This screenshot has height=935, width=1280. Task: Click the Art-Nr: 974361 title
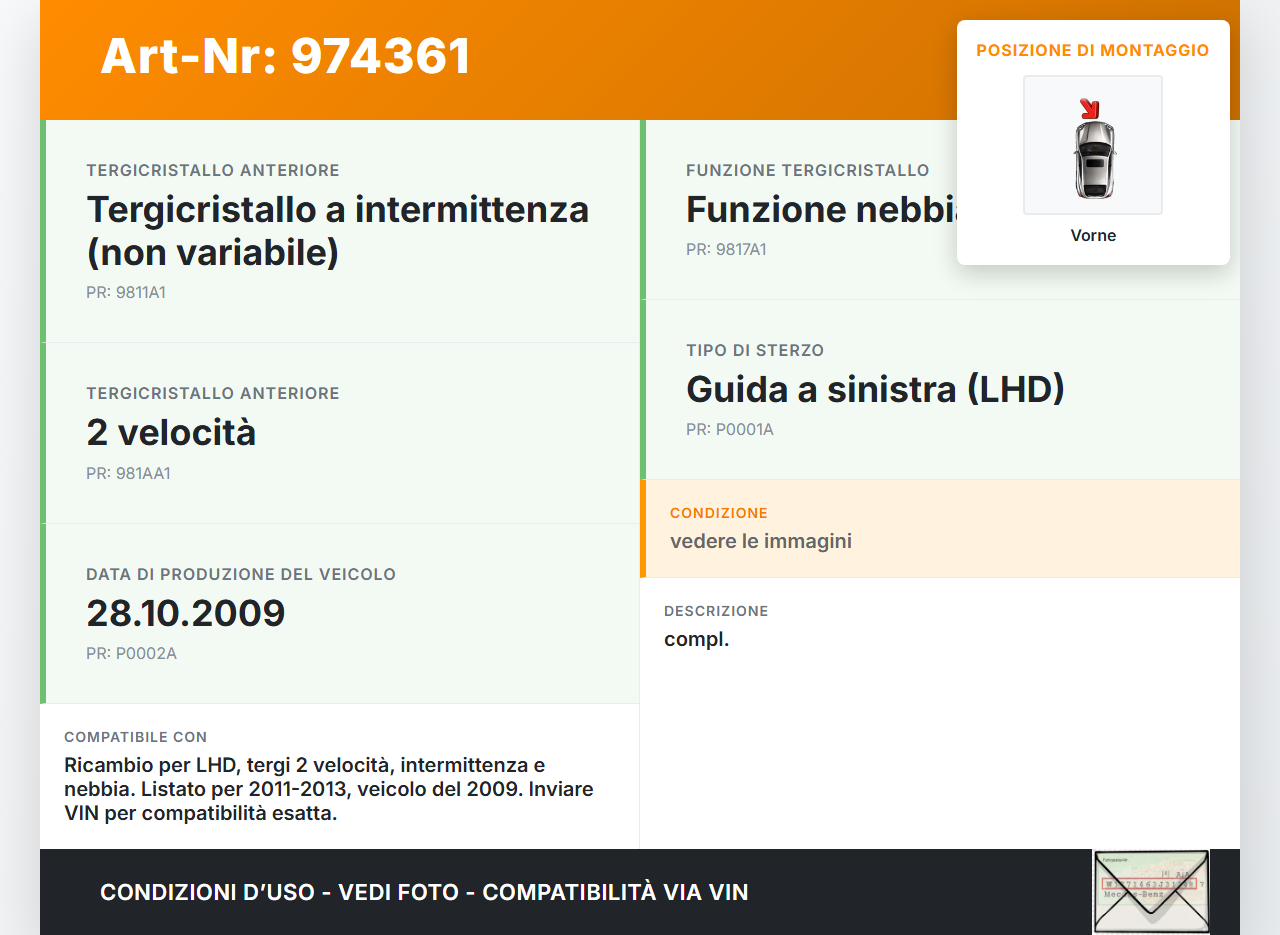point(285,56)
